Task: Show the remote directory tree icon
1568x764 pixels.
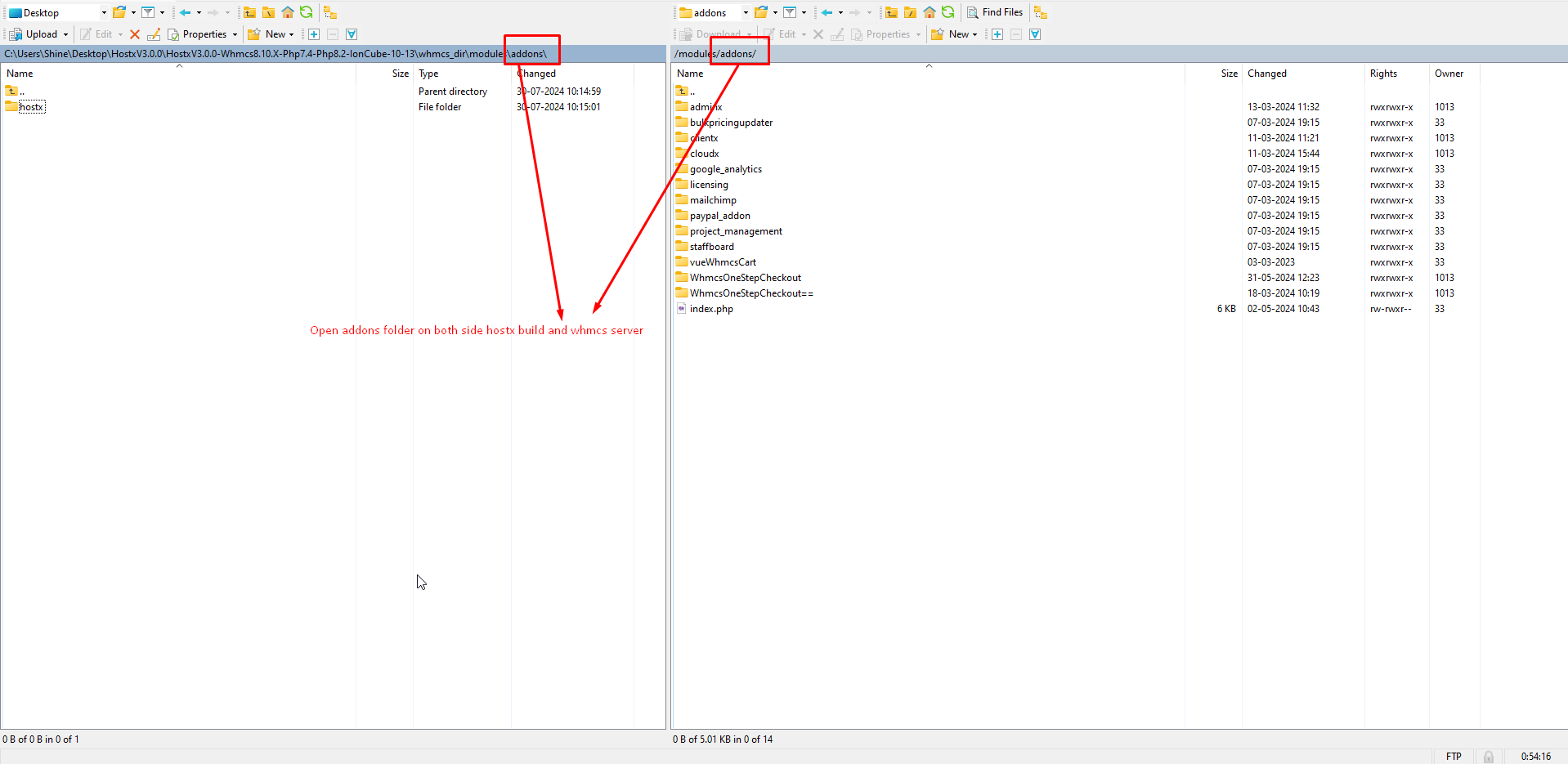Action: (1040, 12)
